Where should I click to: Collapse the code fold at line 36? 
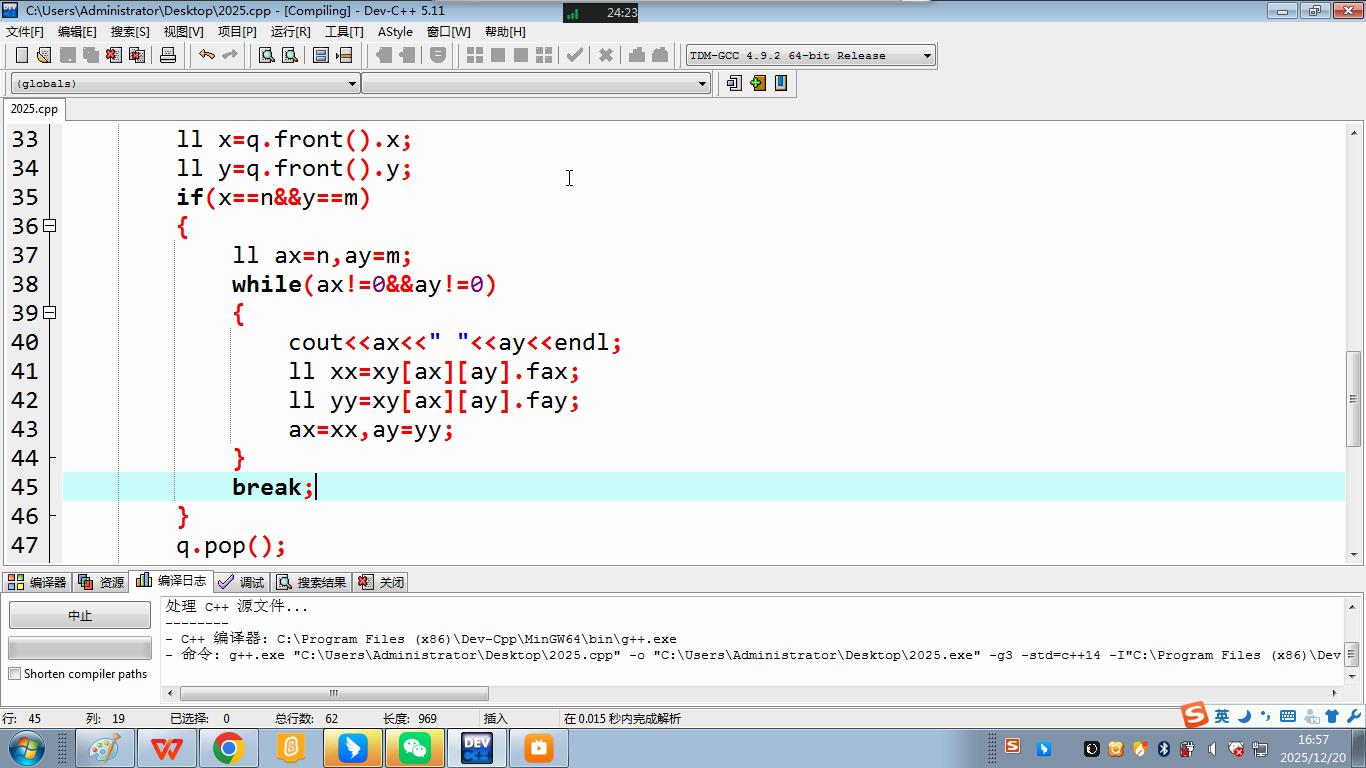[x=49, y=226]
